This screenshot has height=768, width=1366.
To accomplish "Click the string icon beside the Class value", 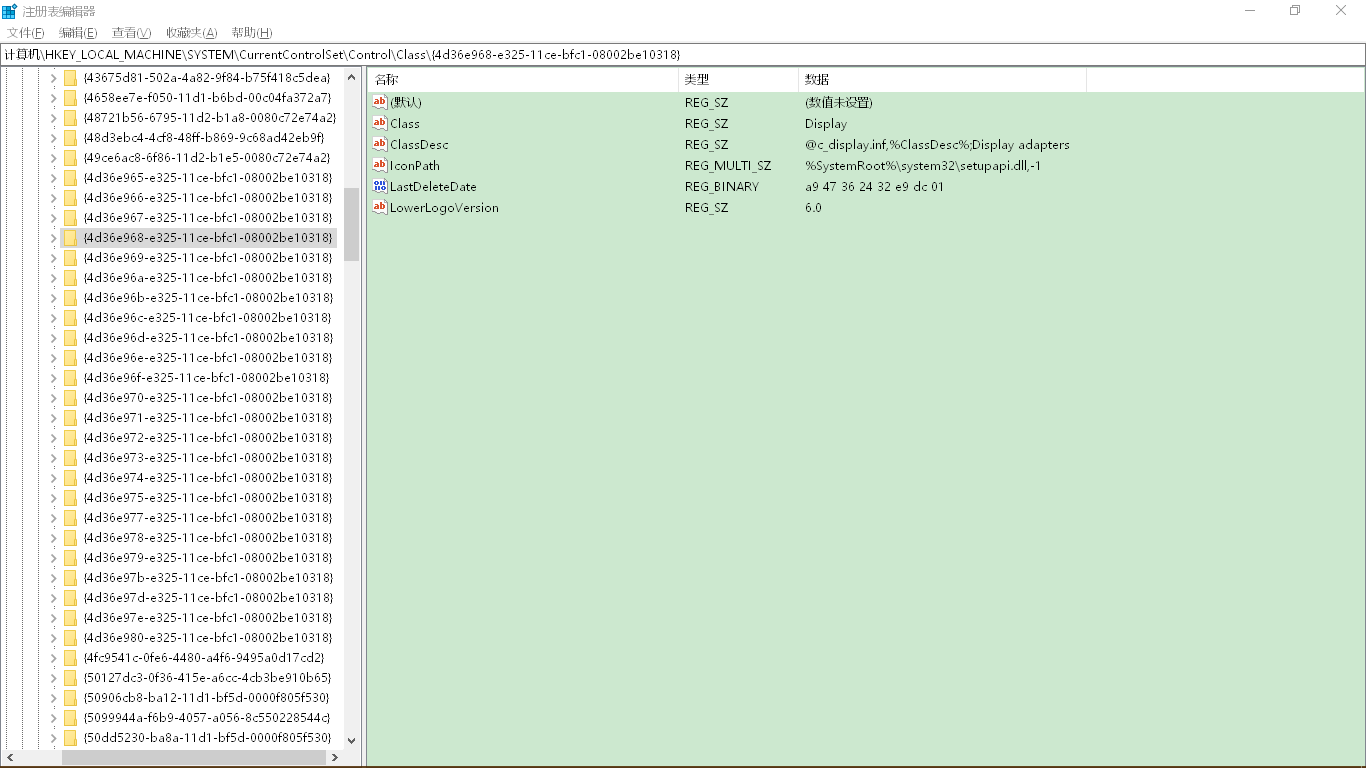I will pos(380,123).
